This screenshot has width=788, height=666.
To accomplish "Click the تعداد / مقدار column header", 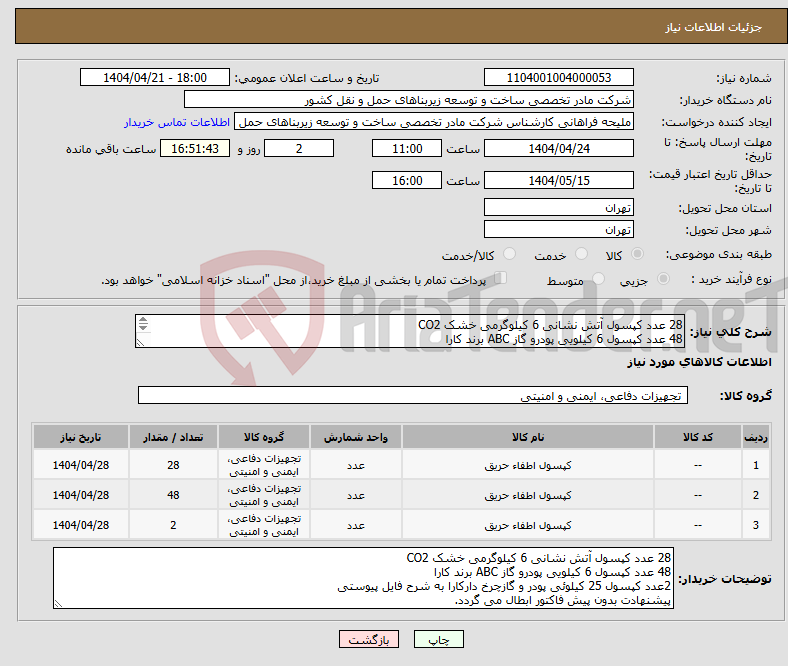I will click(x=173, y=437).
